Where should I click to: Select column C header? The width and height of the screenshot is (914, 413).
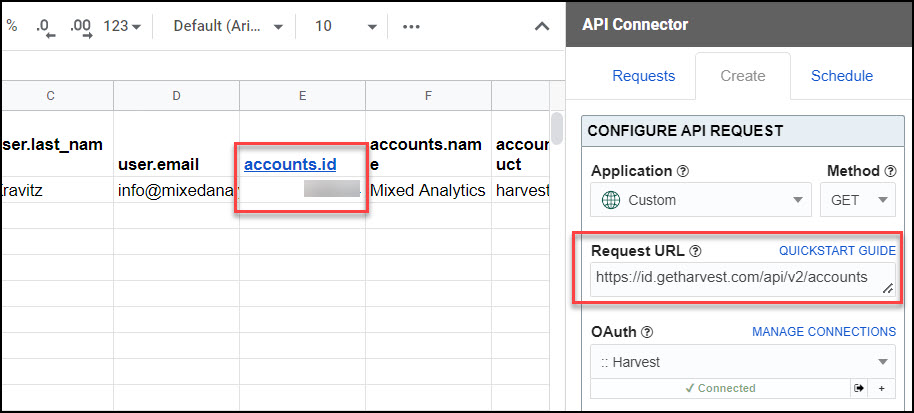pos(57,96)
